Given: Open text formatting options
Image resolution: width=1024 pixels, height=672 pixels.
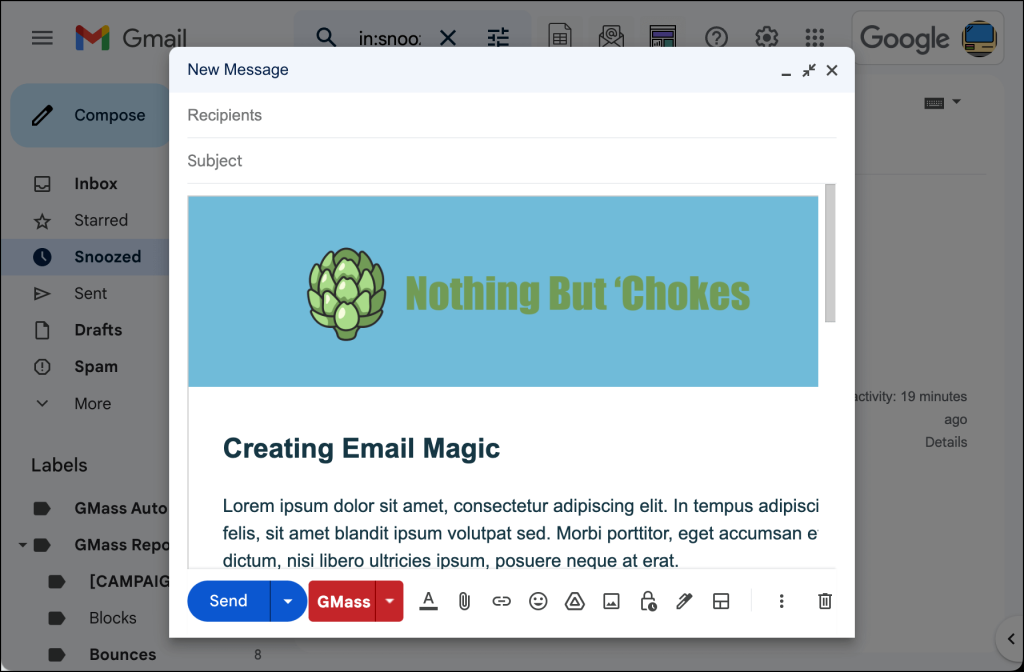Looking at the screenshot, I should click(428, 601).
